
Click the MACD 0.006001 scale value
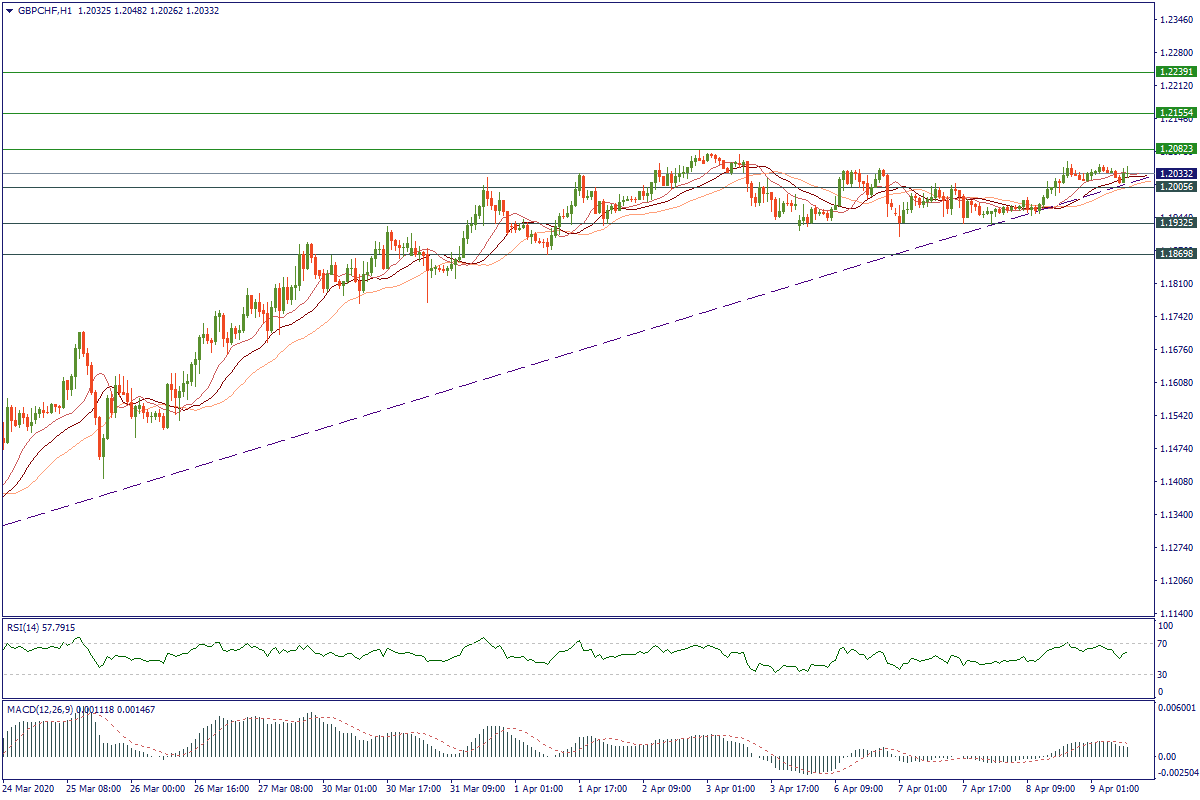[1175, 708]
